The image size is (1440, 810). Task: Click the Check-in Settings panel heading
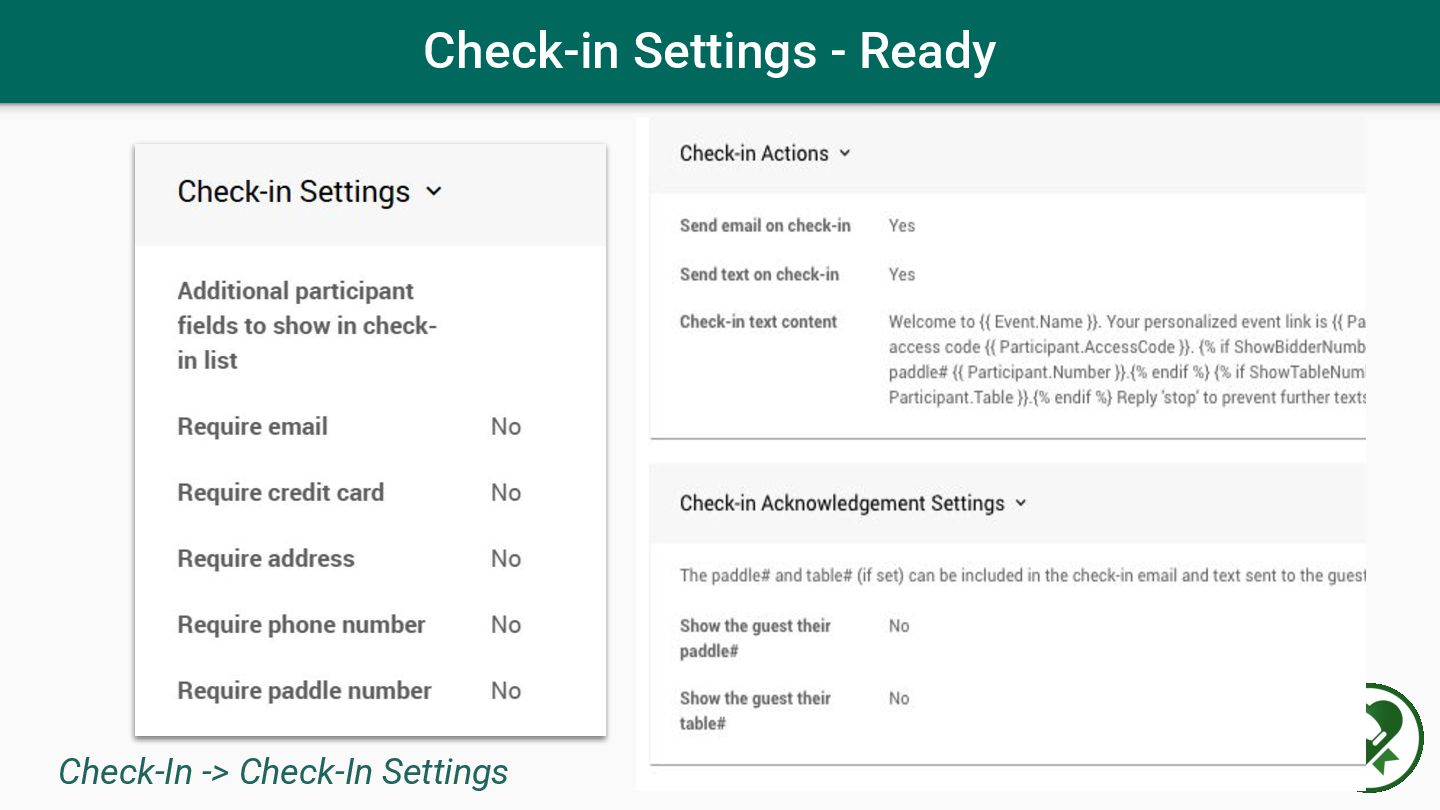pos(294,192)
